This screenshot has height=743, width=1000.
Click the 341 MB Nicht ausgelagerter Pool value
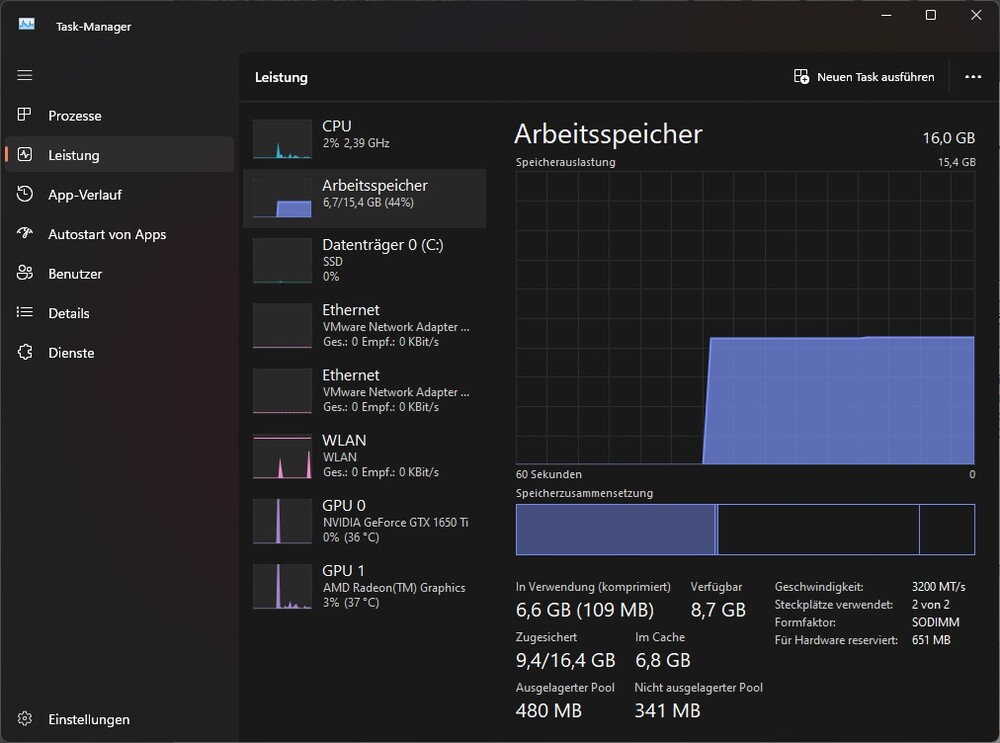pyautogui.click(x=667, y=710)
